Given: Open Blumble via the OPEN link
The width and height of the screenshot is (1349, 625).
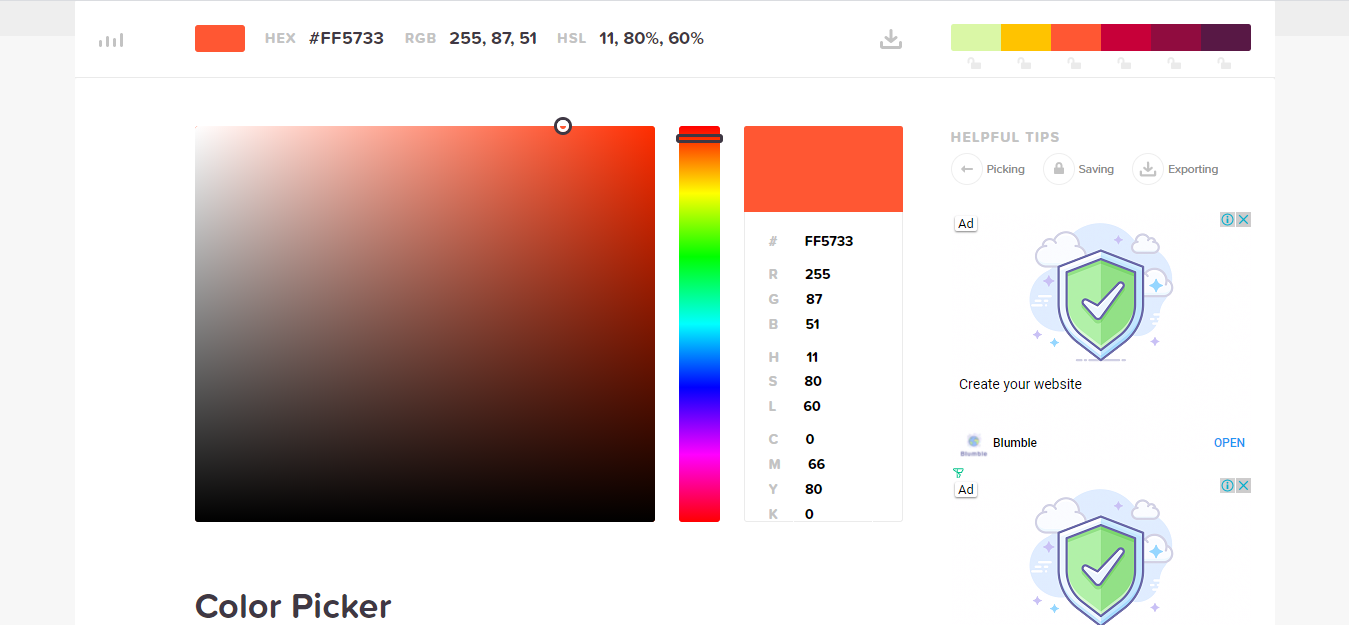Looking at the screenshot, I should click(x=1229, y=442).
